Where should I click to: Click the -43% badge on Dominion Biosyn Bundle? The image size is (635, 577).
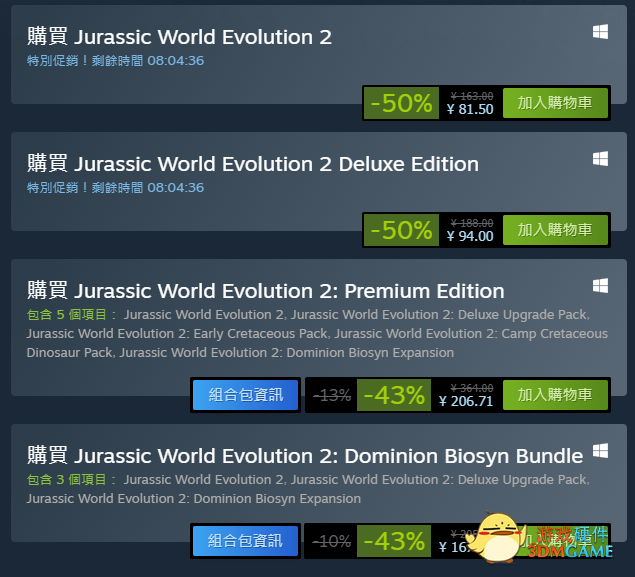click(394, 541)
